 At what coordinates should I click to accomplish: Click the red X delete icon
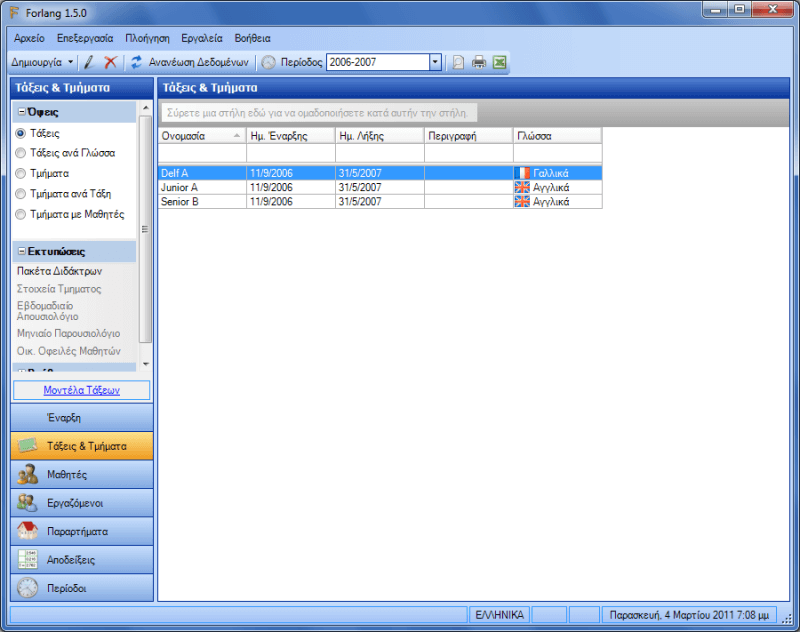coord(110,62)
